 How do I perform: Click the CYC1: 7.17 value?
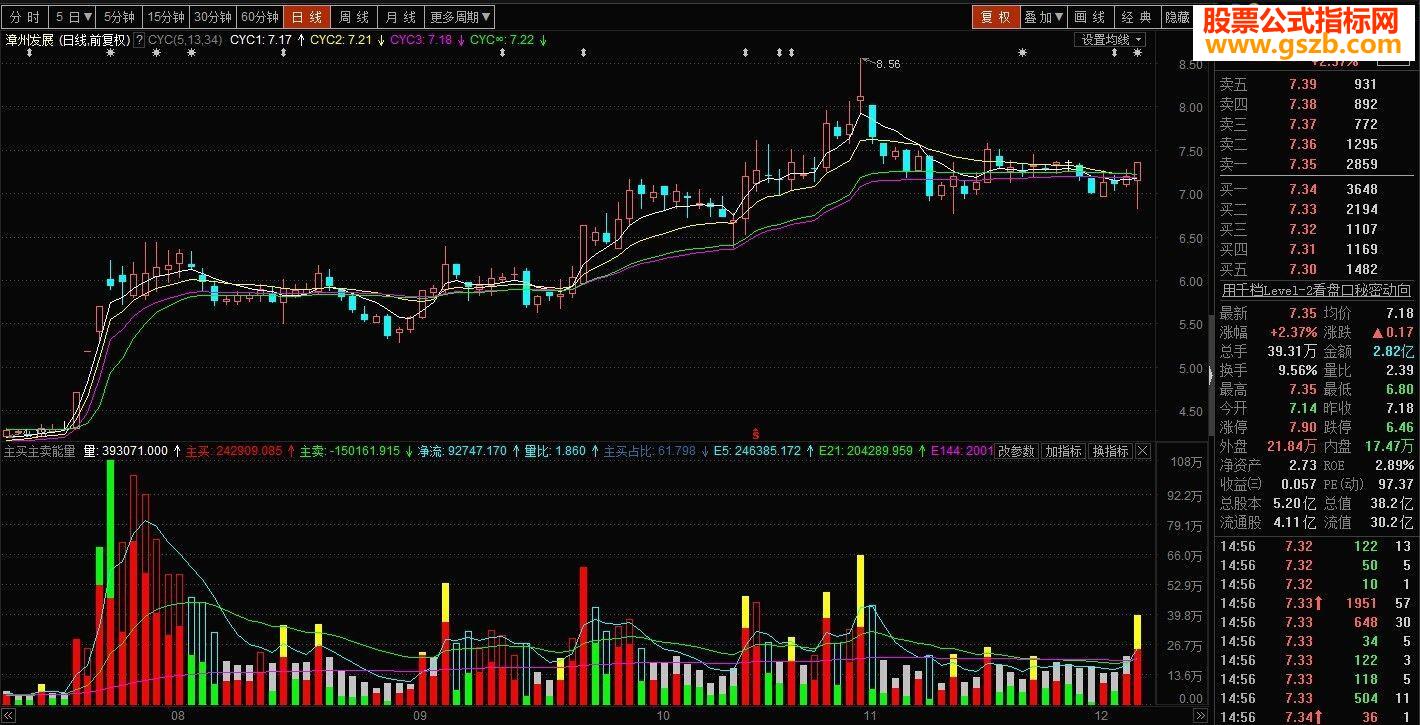click(x=261, y=40)
